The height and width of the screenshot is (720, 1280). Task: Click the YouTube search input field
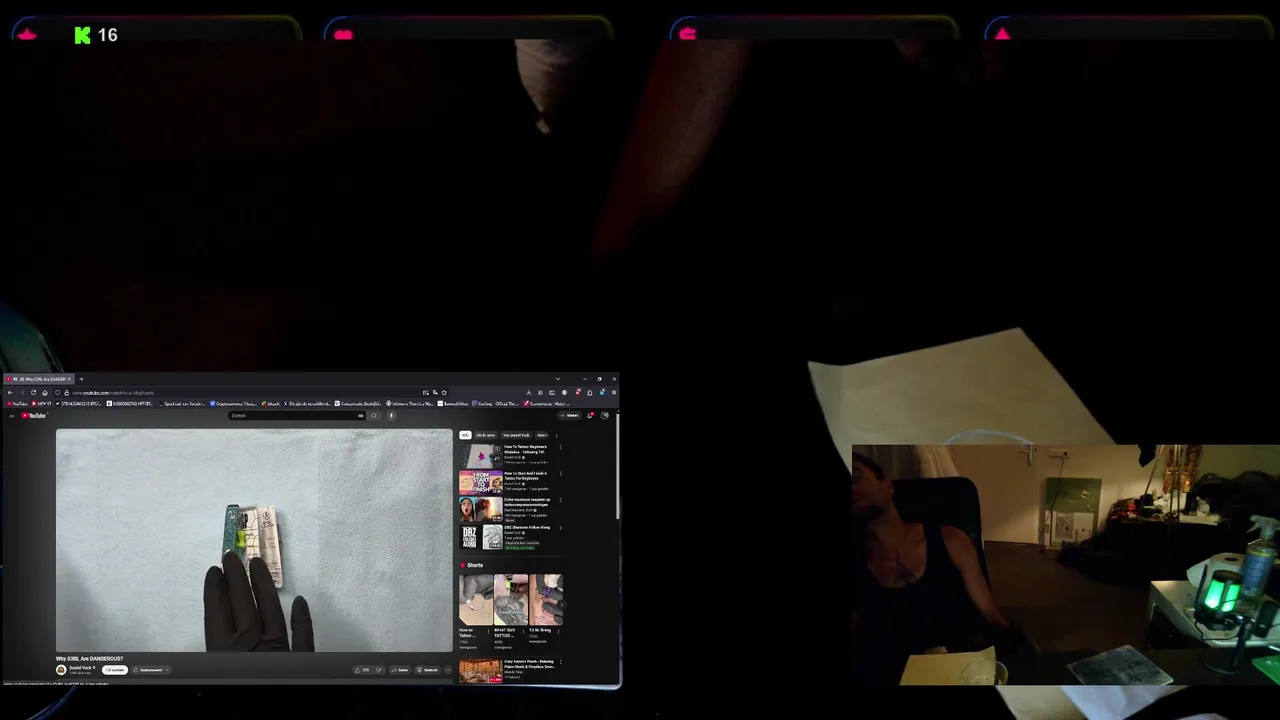pos(295,416)
